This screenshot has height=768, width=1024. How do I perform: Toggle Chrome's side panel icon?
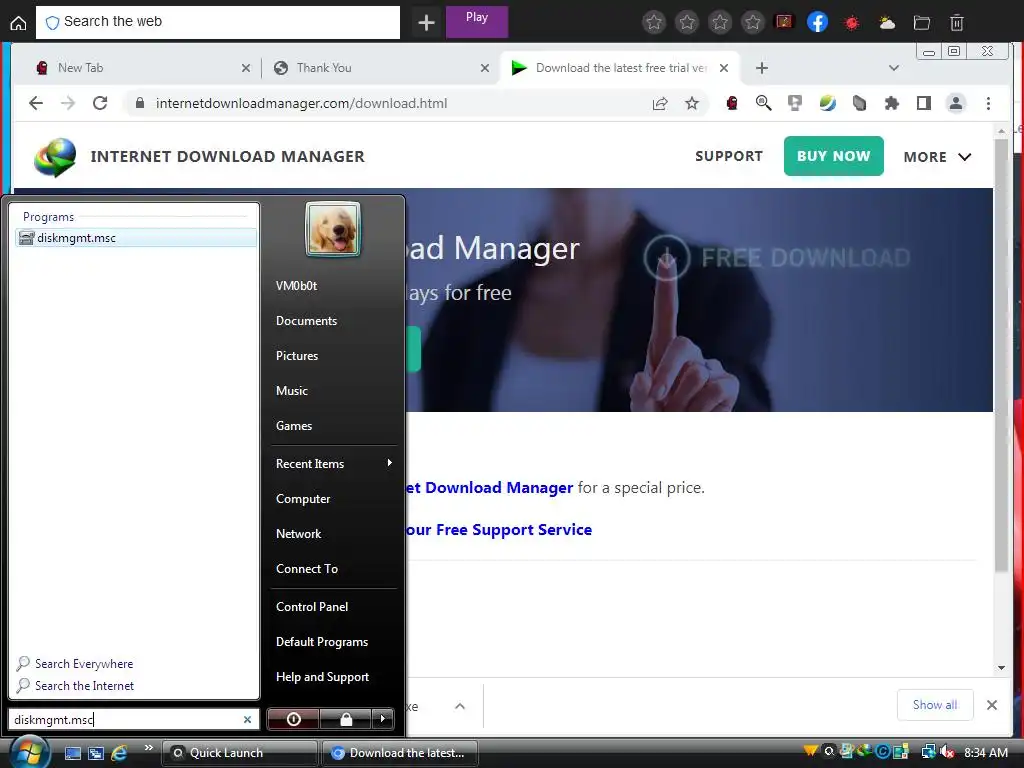coord(923,103)
